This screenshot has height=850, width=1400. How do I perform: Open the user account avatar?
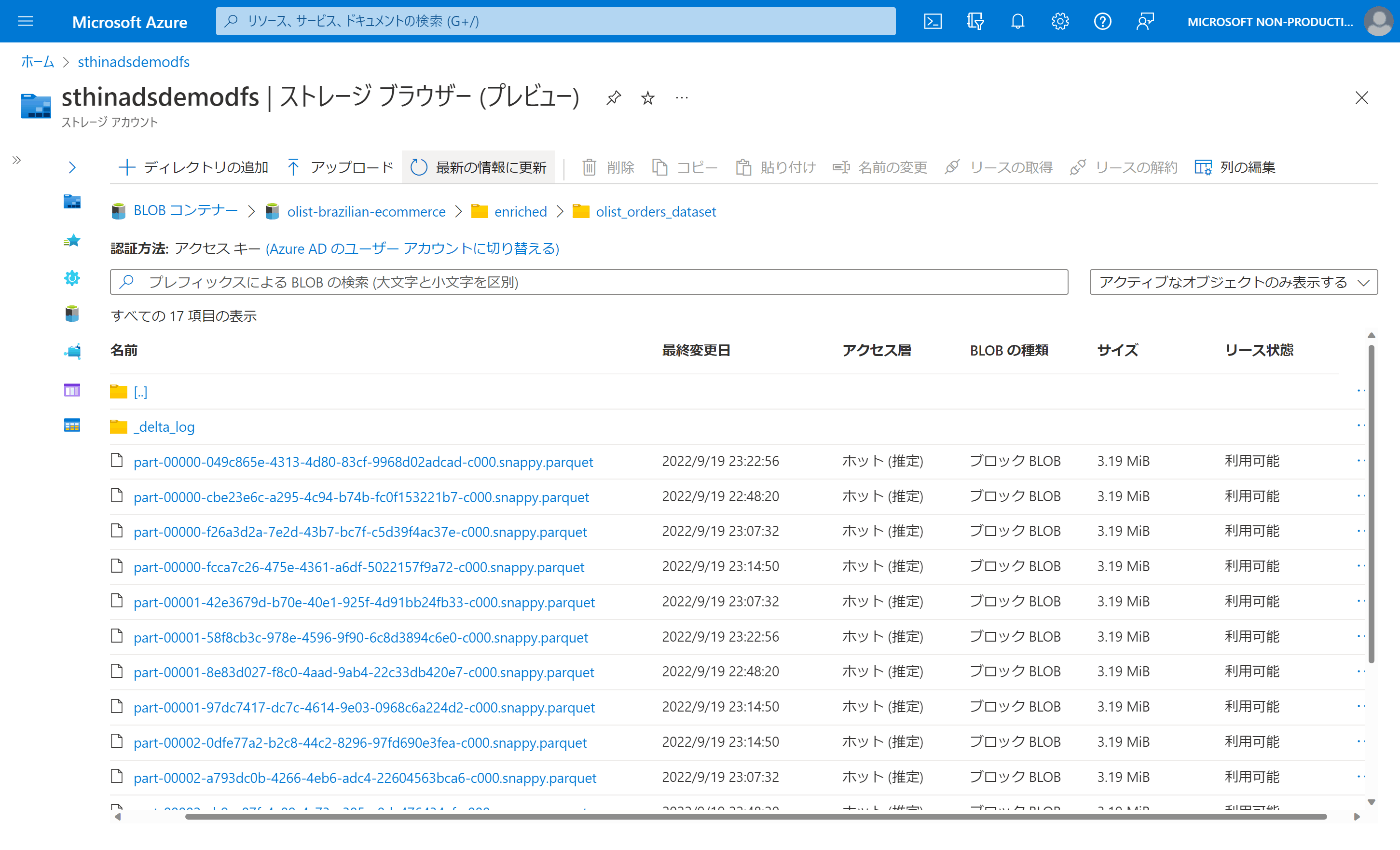[1378, 21]
